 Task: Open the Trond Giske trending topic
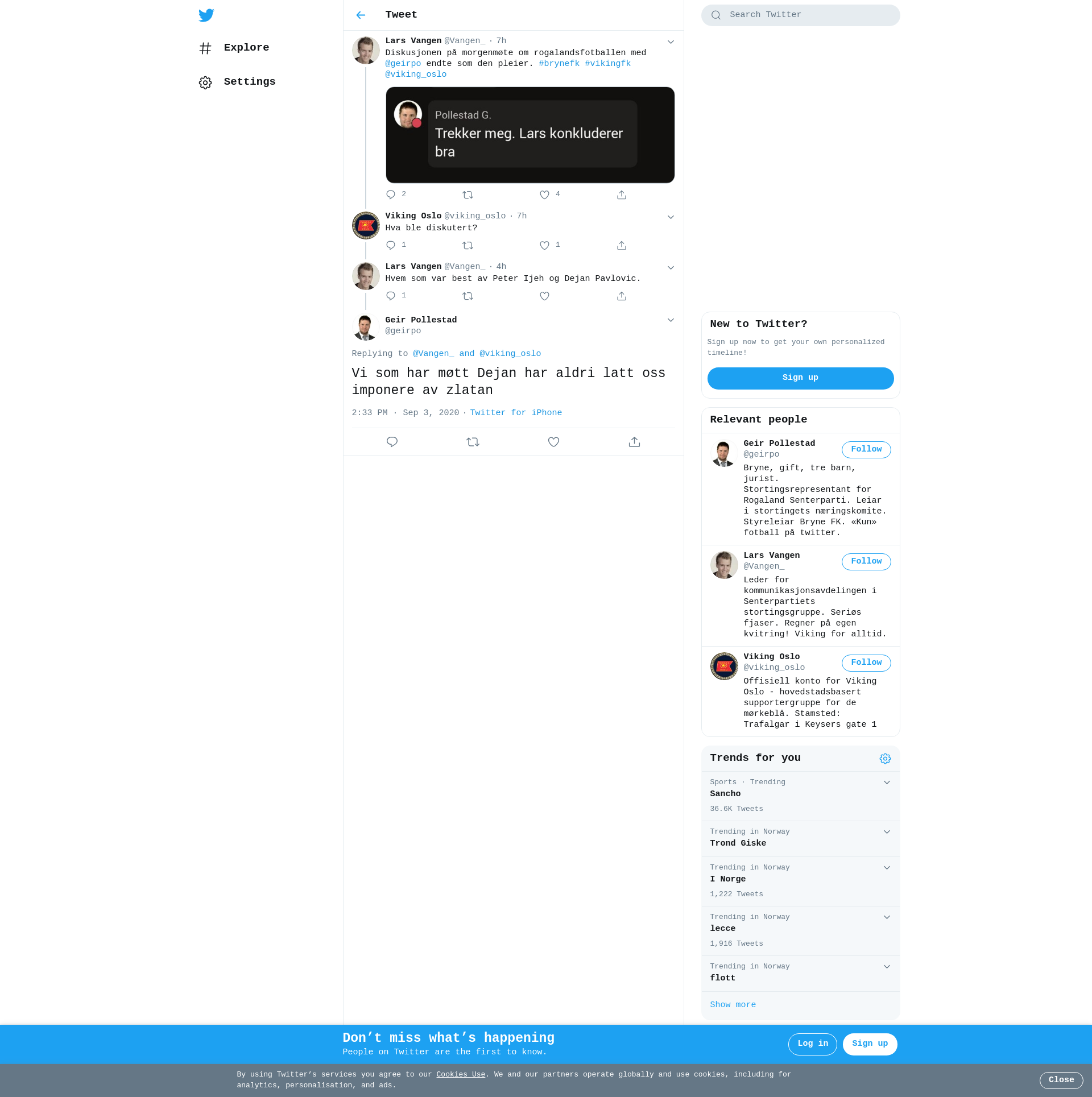click(800, 838)
